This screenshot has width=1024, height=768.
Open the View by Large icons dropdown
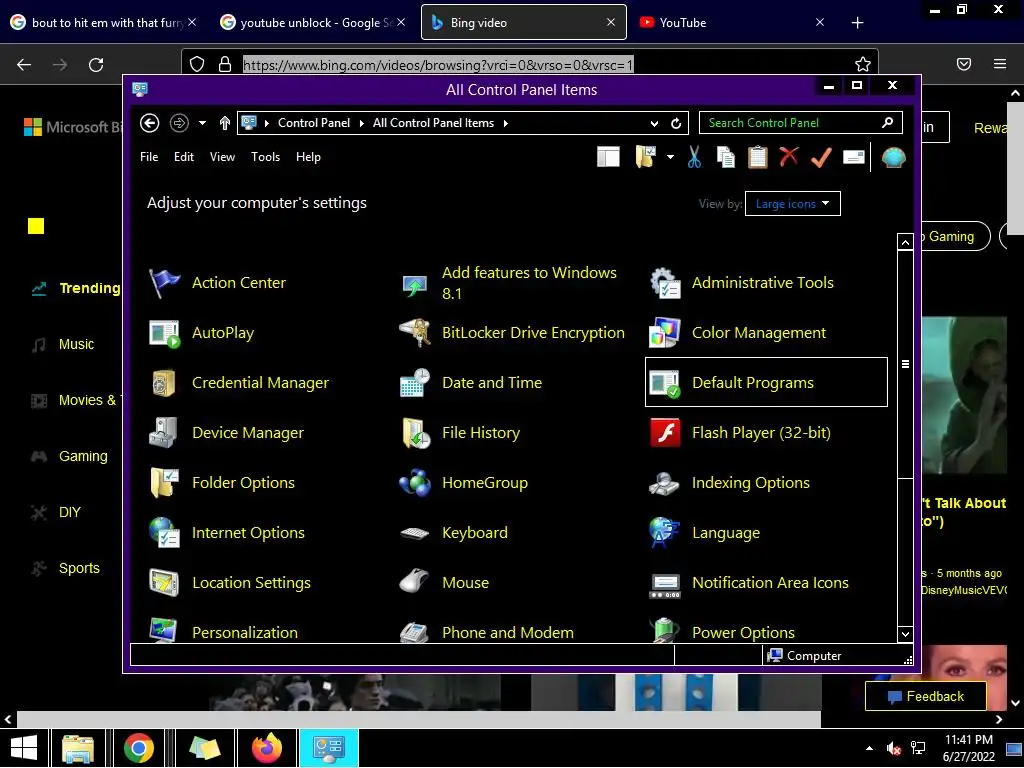coord(792,204)
